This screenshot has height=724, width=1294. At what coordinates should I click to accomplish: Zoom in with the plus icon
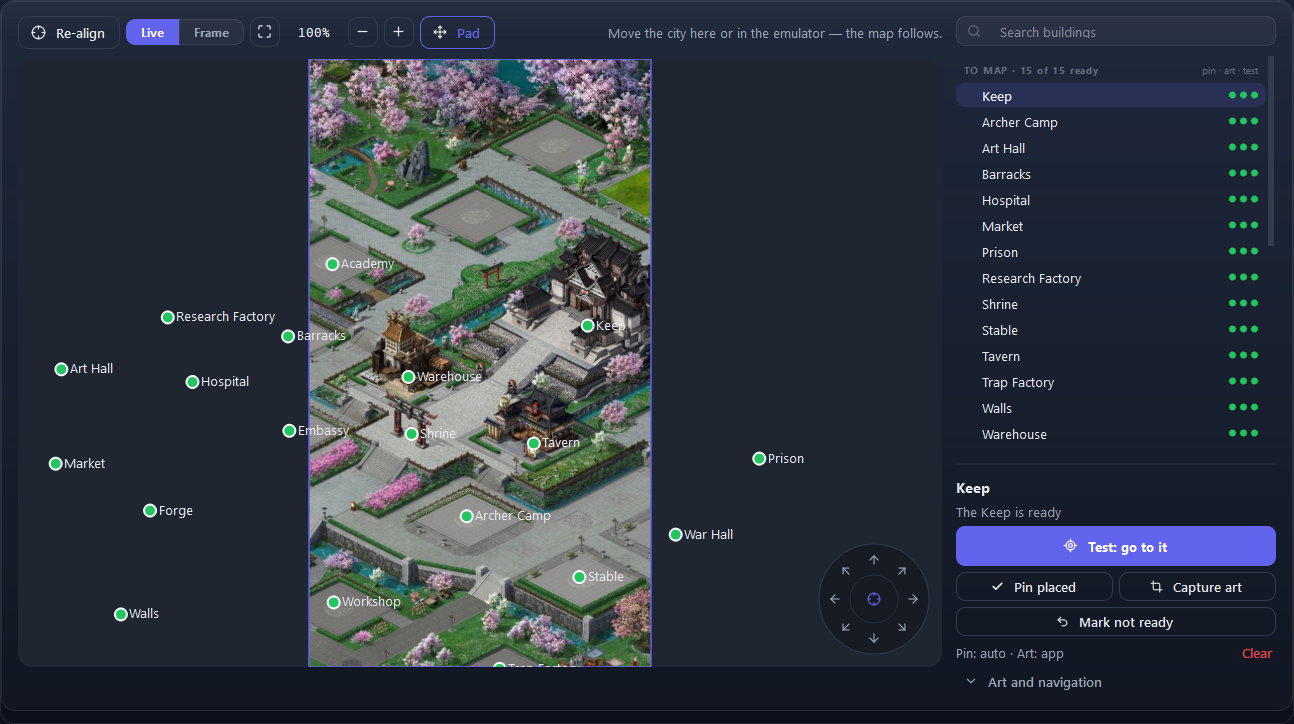click(398, 33)
